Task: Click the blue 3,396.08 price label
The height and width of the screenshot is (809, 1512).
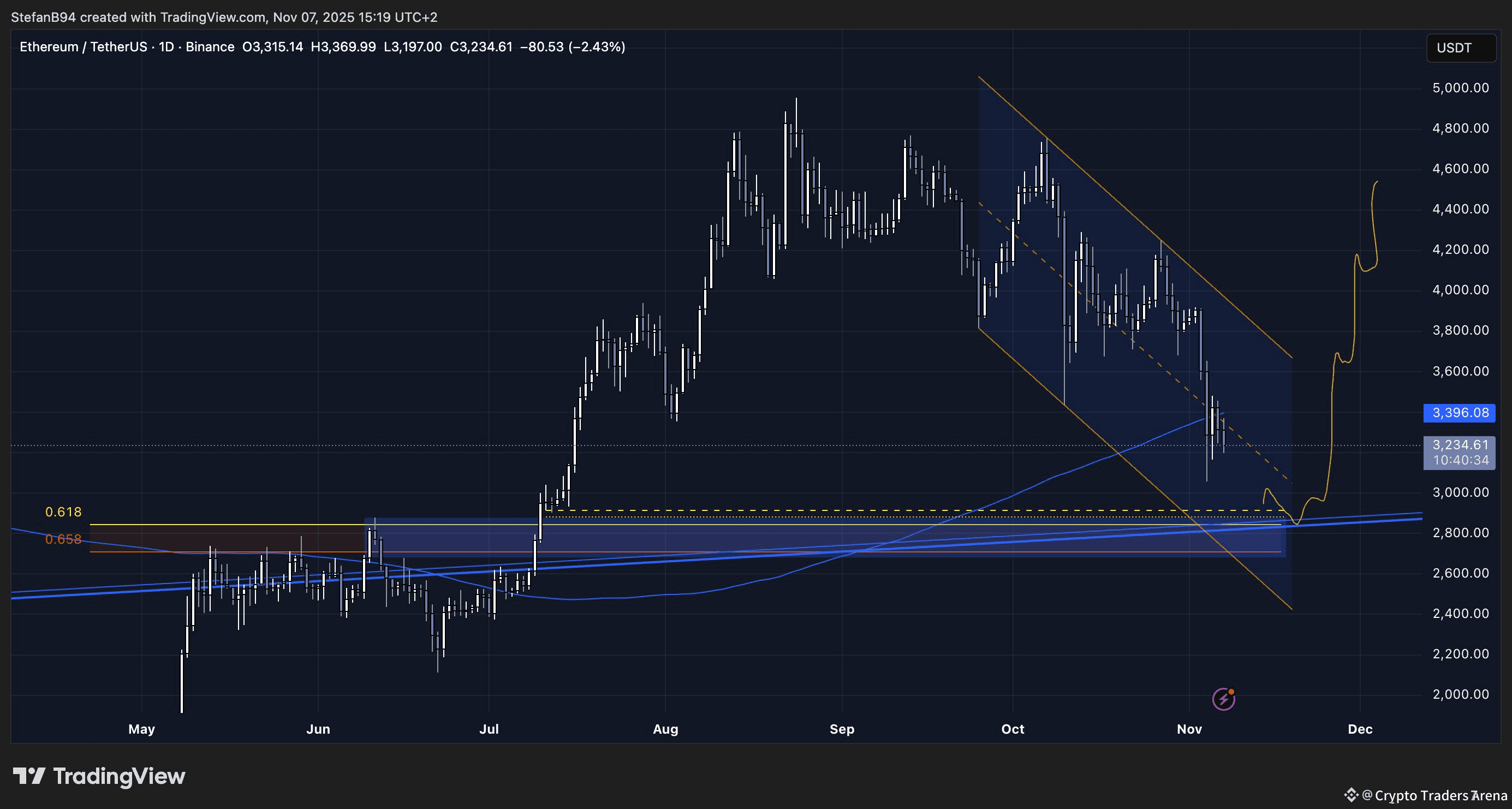Action: coord(1460,413)
